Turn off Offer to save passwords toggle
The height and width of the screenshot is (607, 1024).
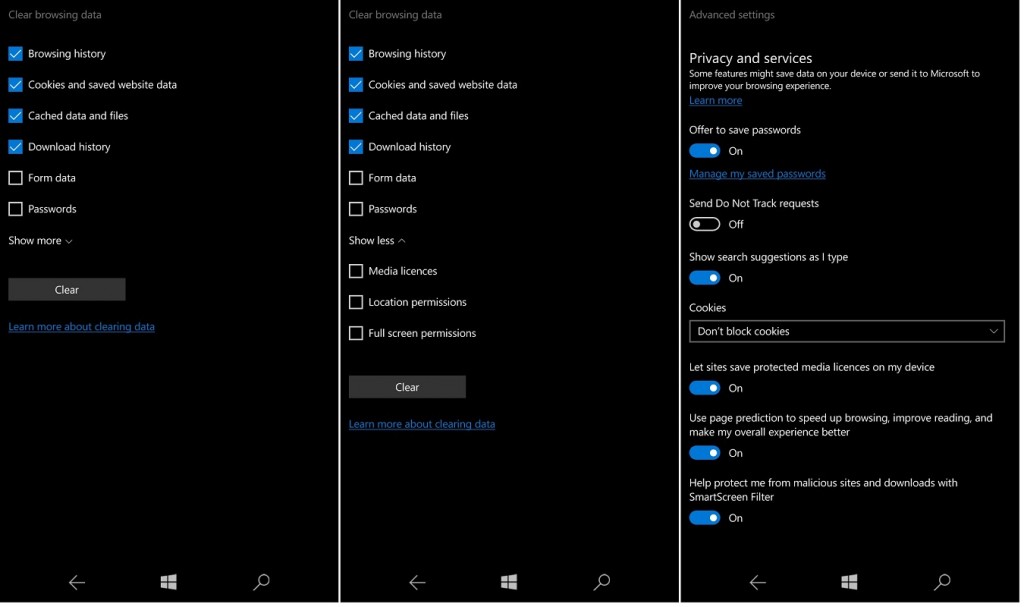click(x=705, y=151)
